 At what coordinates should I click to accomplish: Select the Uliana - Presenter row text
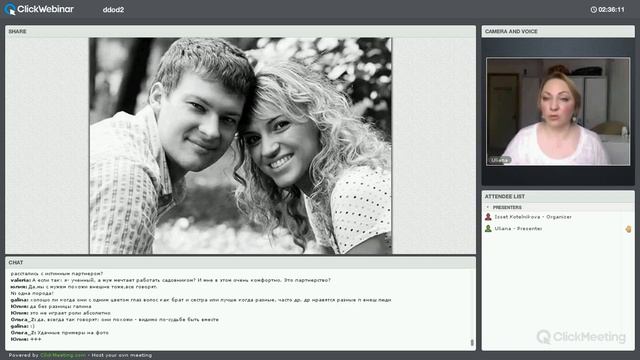point(518,229)
